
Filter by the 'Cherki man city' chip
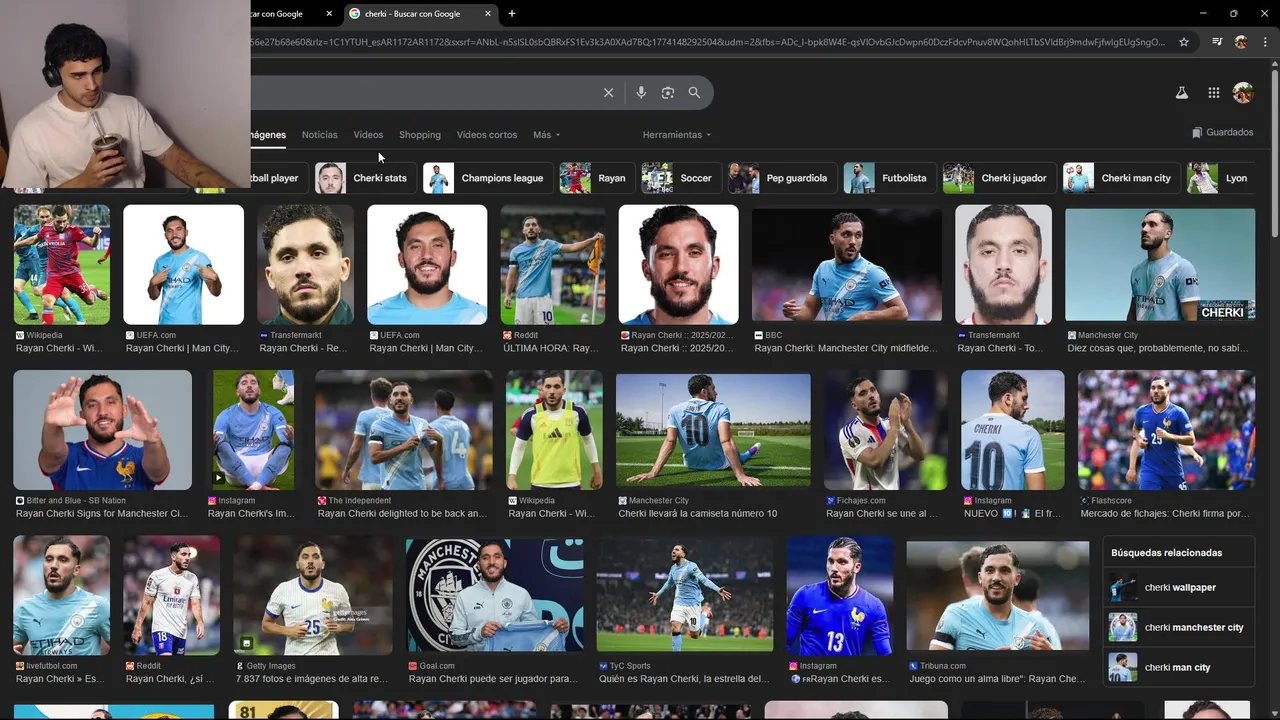point(1121,178)
